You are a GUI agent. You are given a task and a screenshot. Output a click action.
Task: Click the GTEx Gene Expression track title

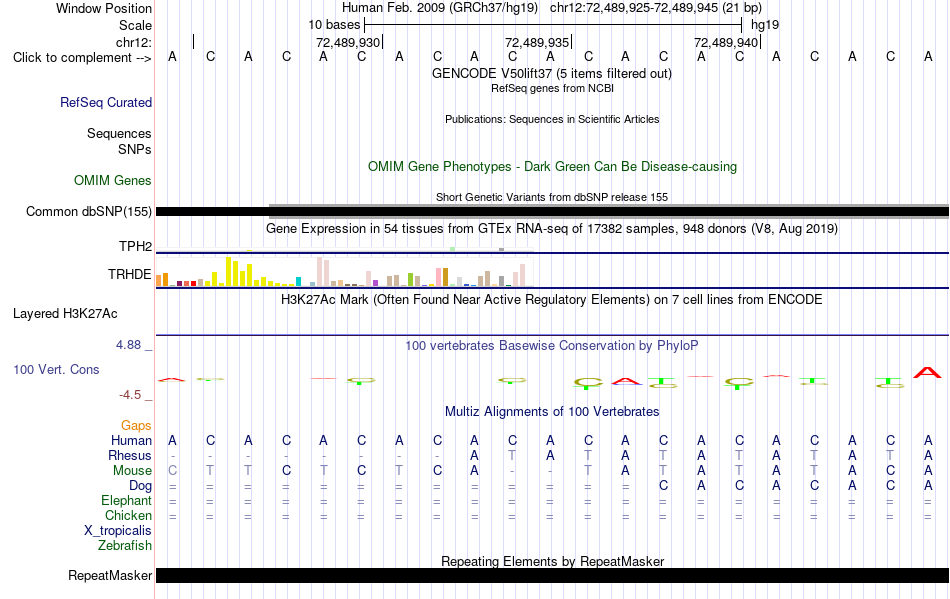pyautogui.click(x=552, y=229)
